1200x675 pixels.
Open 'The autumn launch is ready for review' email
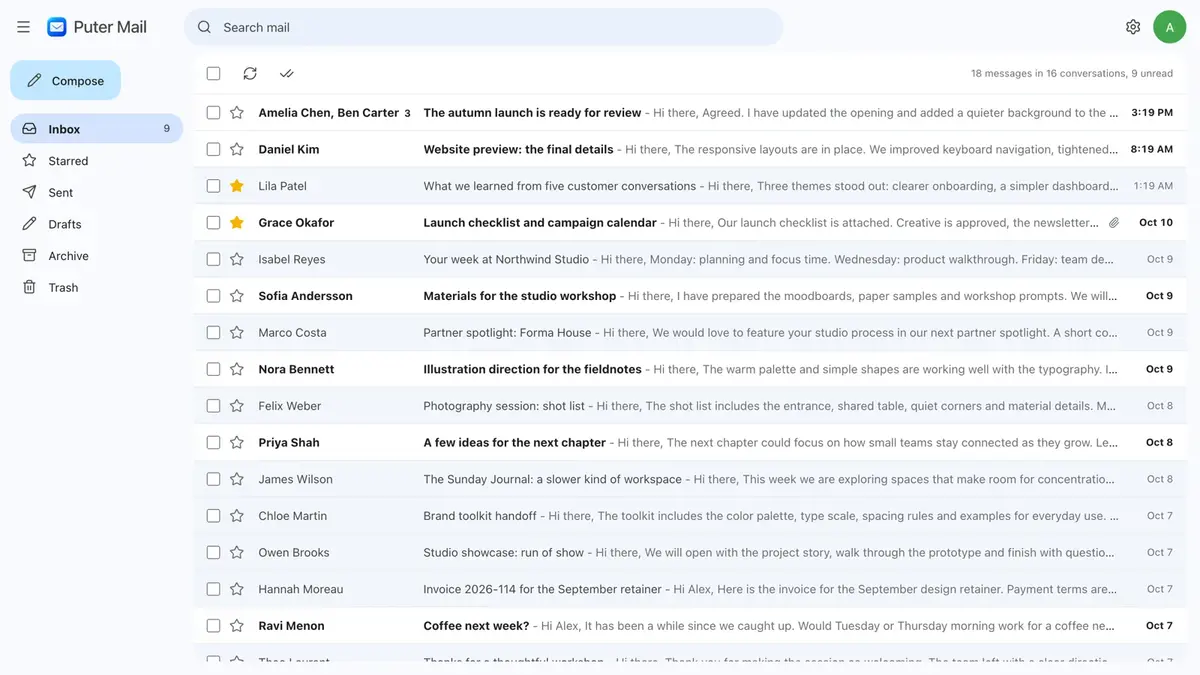point(690,113)
